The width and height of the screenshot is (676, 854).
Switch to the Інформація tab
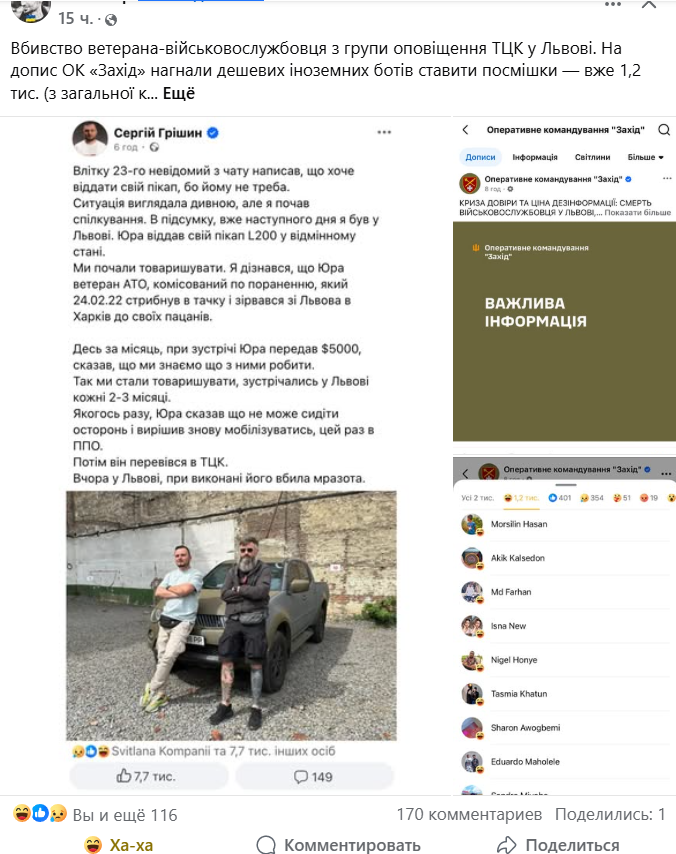point(535,157)
